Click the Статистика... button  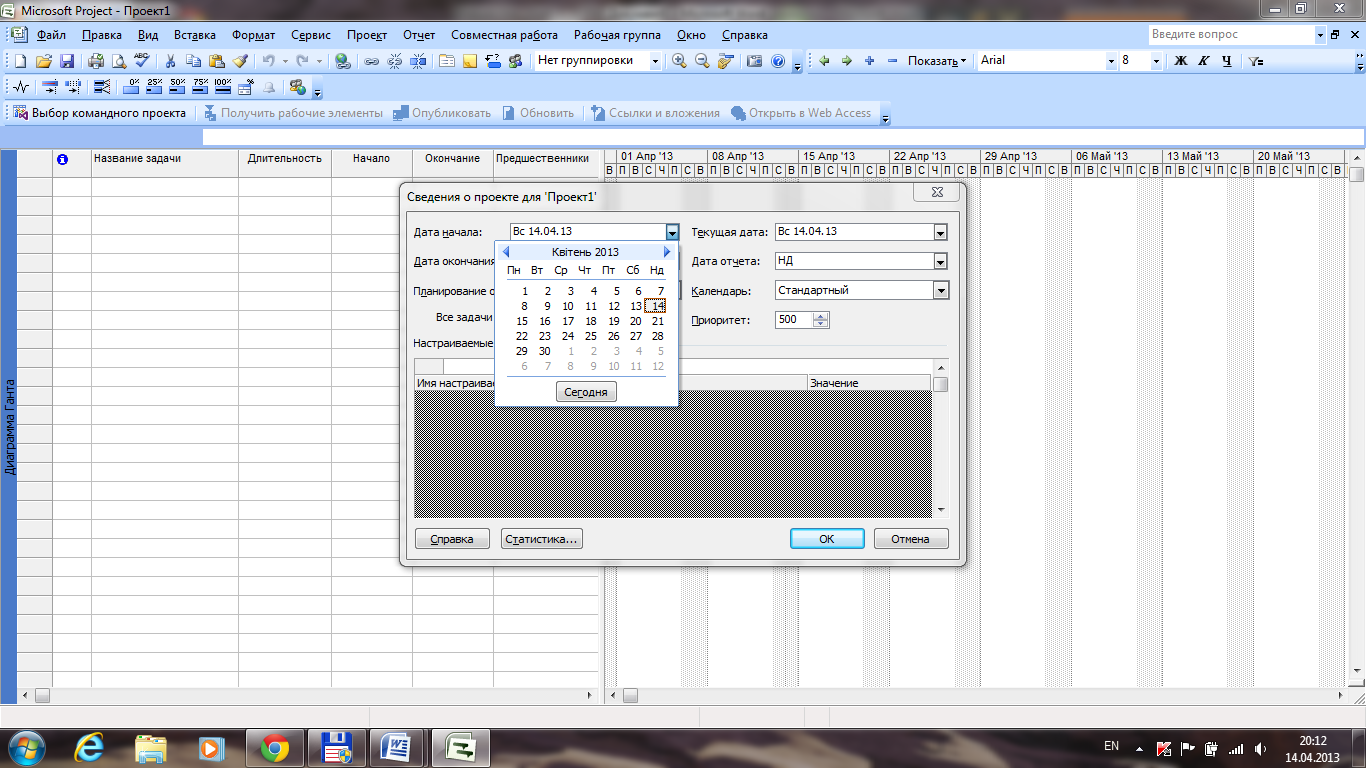(542, 539)
